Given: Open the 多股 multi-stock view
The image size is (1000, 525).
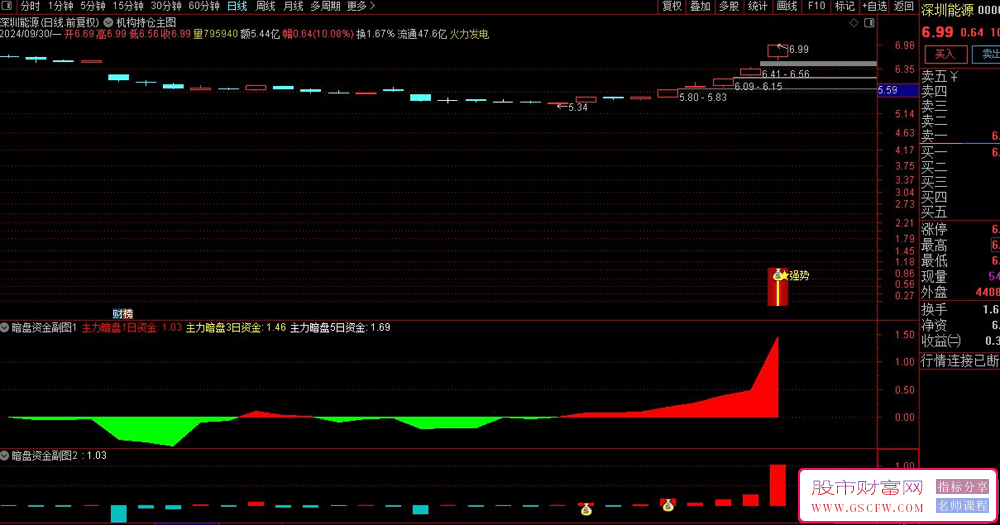Looking at the screenshot, I should [x=729, y=6].
